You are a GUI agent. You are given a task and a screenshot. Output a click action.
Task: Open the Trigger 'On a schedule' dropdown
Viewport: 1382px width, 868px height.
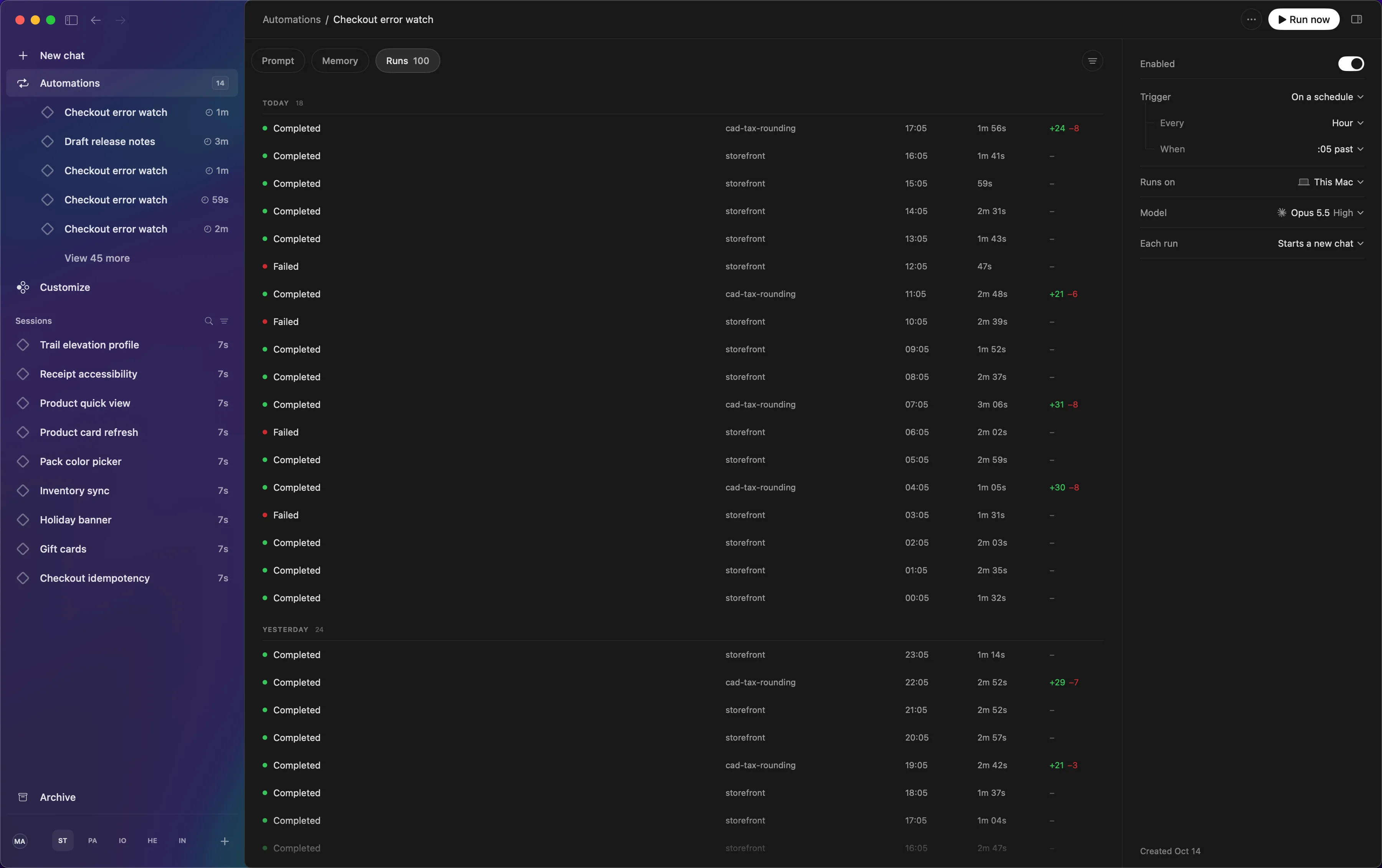(1327, 97)
